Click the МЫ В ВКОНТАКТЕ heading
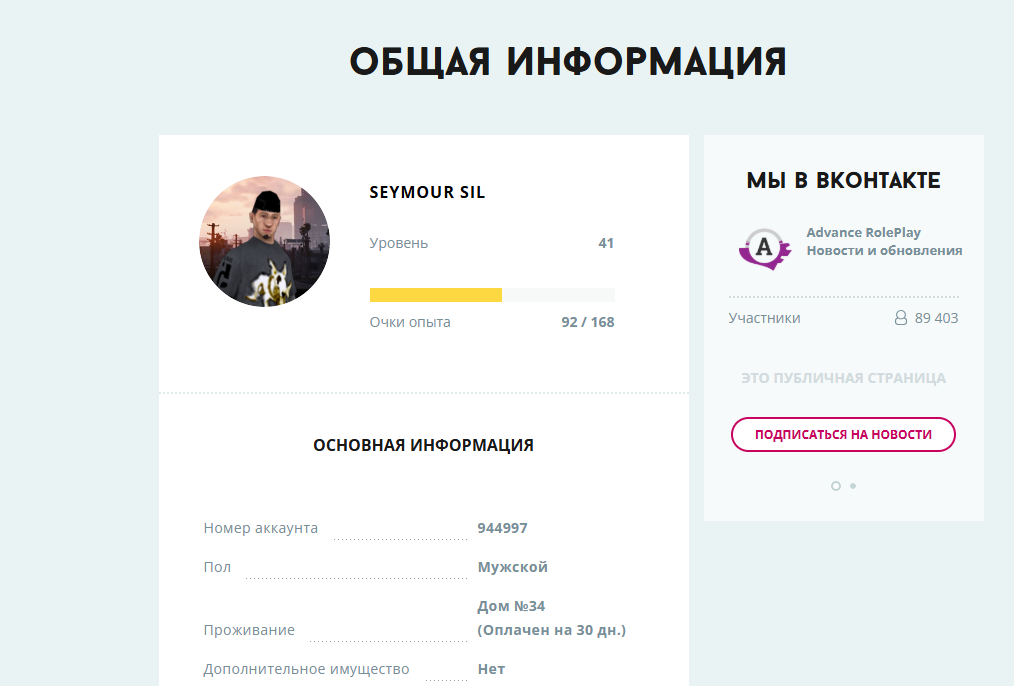The height and width of the screenshot is (686, 1014). 843,180
